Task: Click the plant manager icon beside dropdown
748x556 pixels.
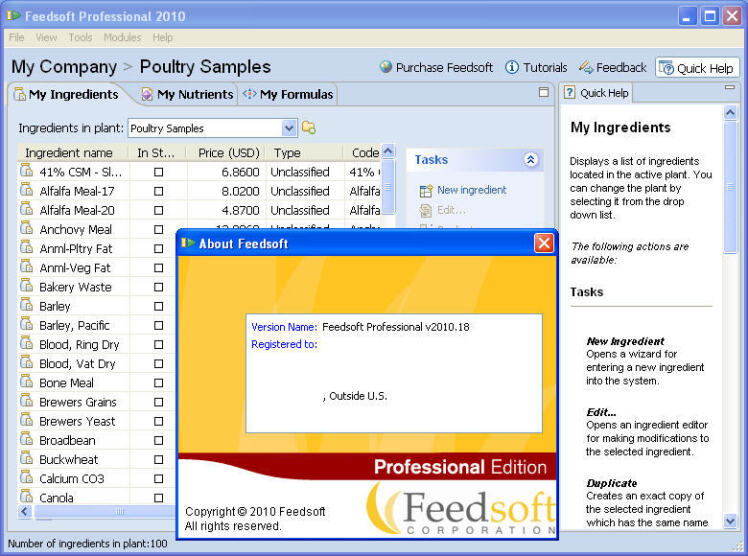Action: tap(309, 128)
